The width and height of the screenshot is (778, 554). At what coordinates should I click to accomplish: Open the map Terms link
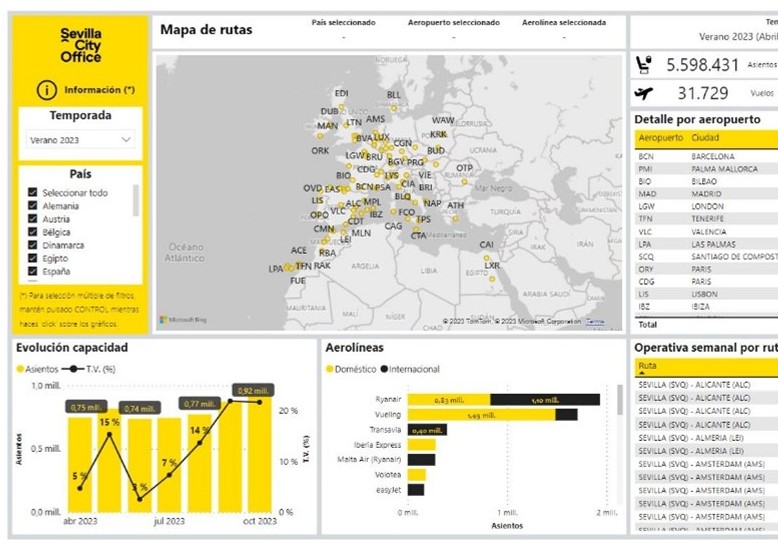(595, 321)
